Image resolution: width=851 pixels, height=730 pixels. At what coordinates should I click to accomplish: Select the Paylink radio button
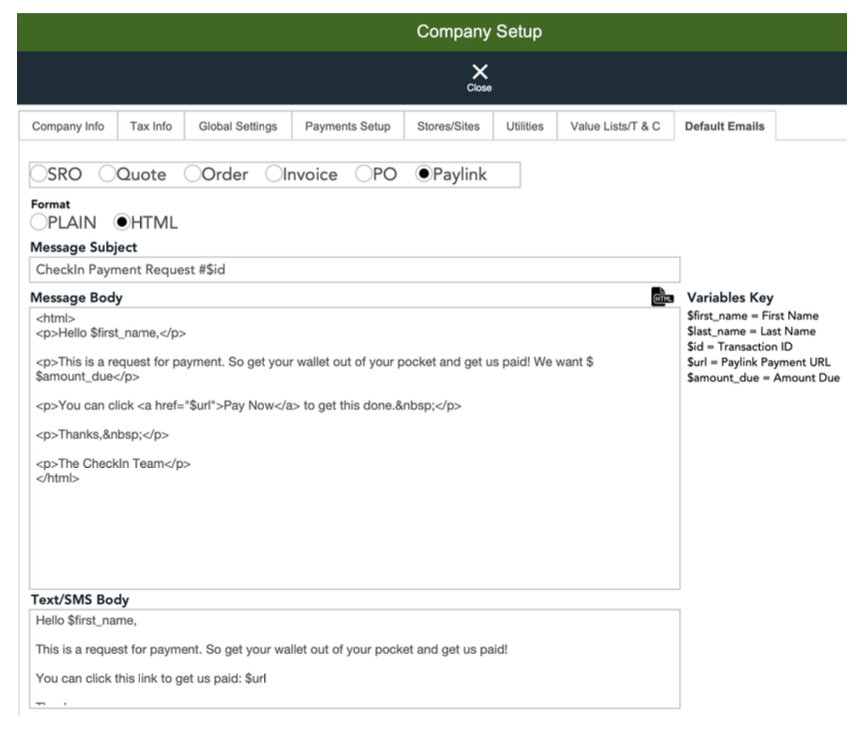[x=423, y=174]
